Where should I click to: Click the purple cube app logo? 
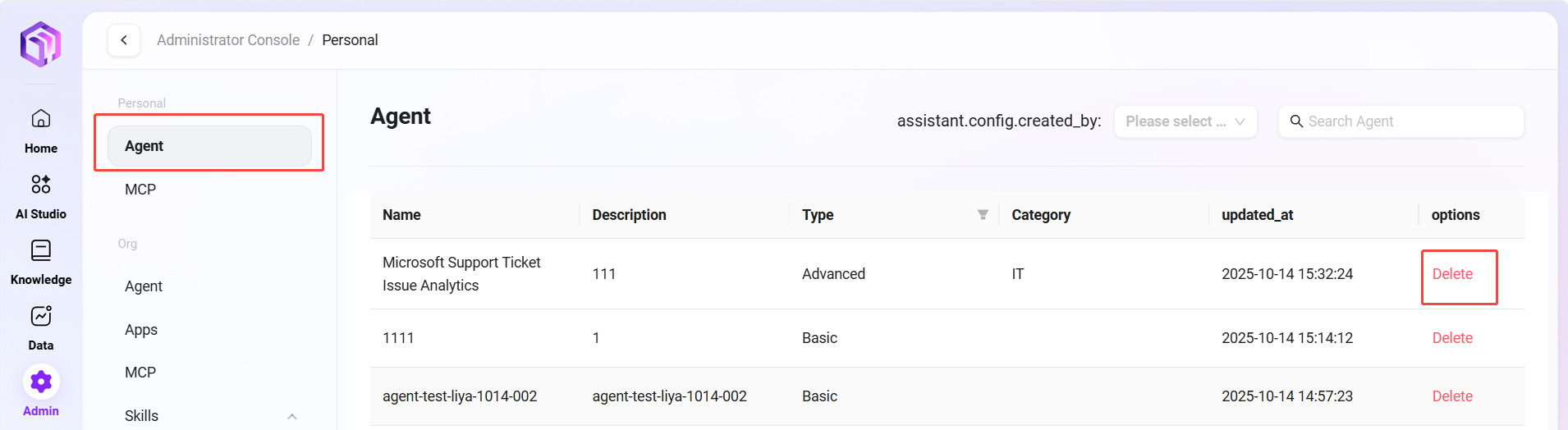[40, 44]
